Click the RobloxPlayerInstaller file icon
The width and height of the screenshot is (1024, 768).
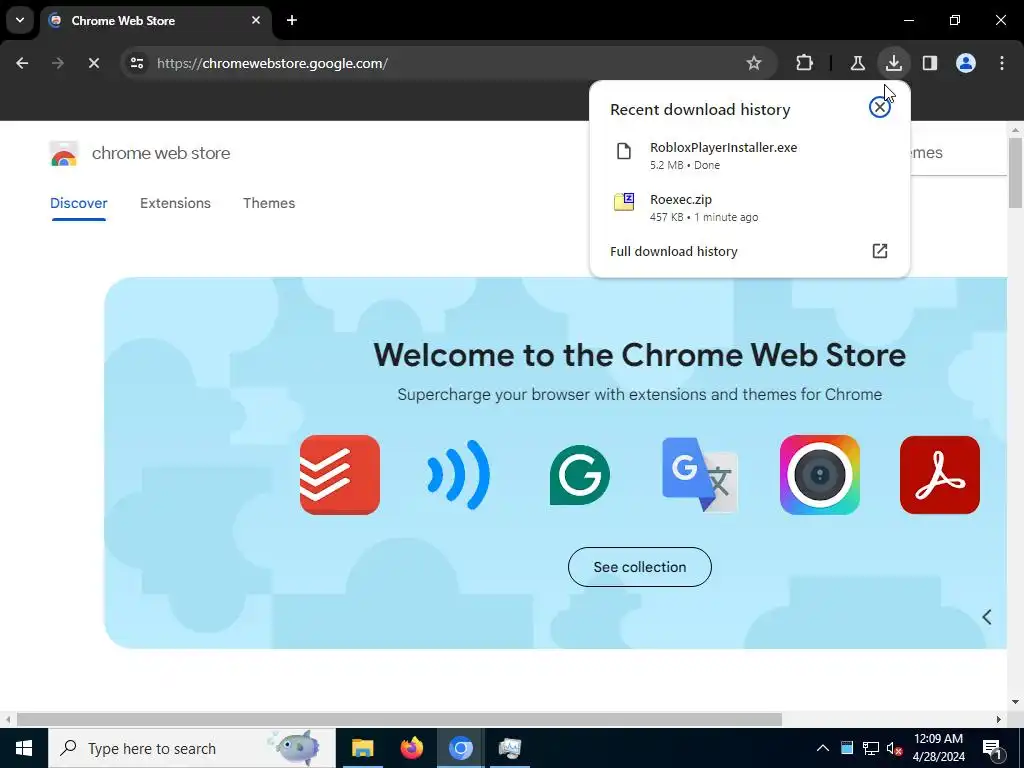click(624, 152)
